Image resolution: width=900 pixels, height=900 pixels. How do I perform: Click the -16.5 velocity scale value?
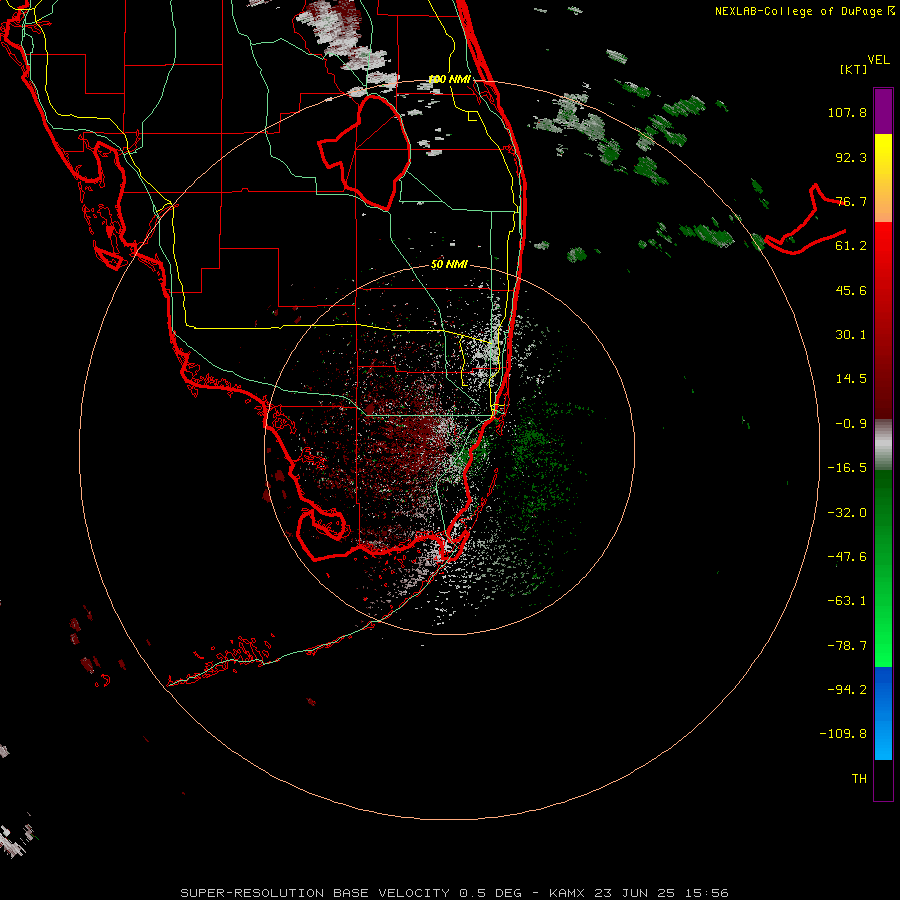847,468
